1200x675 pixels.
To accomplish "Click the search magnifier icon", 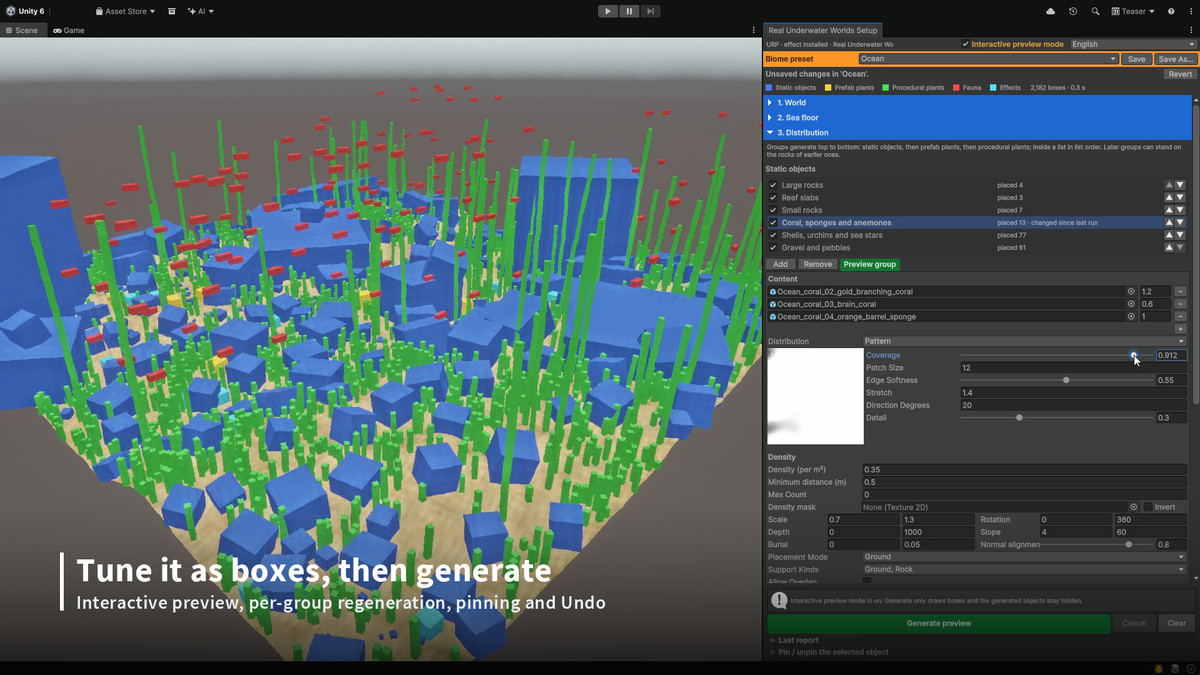I will [x=1096, y=11].
